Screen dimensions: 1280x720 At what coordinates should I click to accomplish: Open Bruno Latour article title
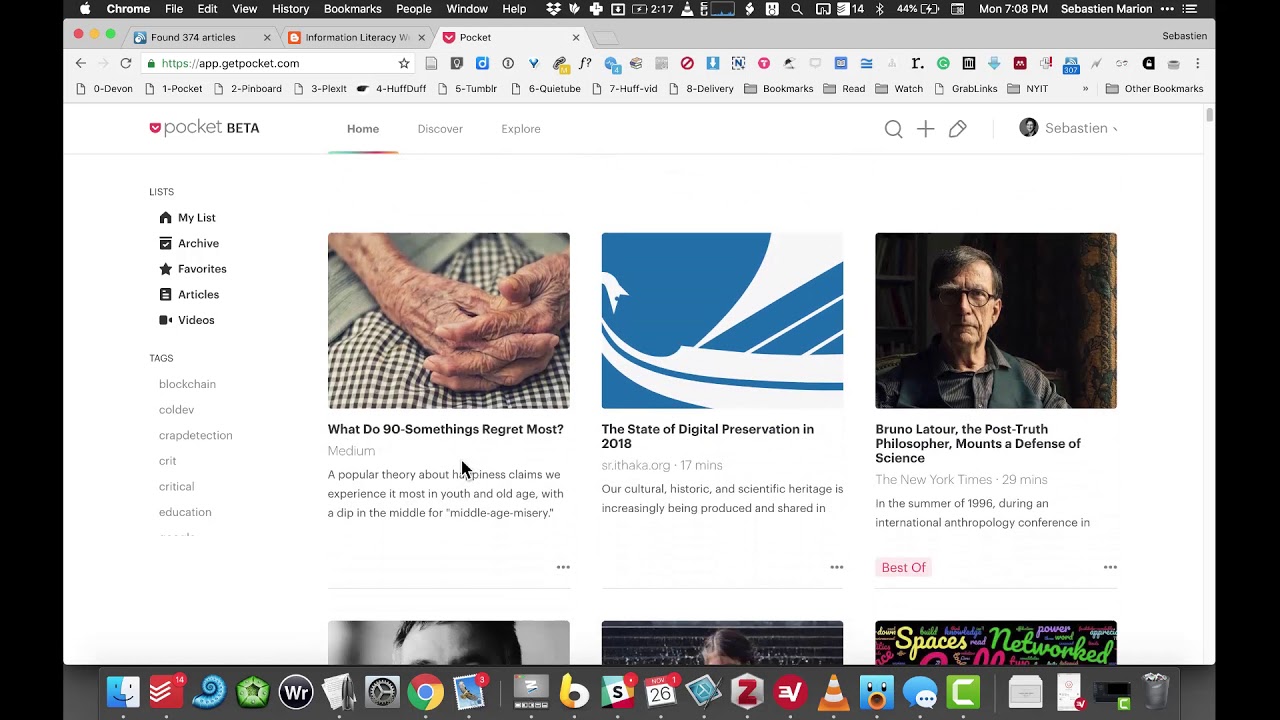pos(978,443)
